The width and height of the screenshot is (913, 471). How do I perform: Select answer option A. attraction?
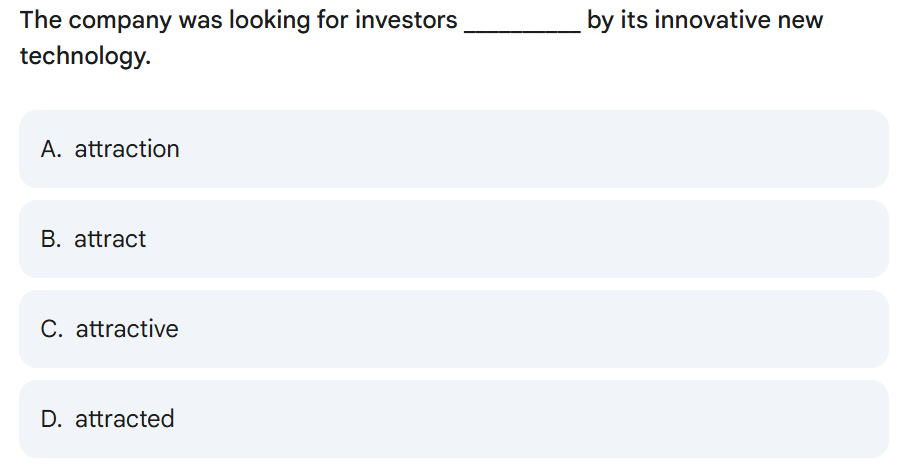tap(454, 149)
